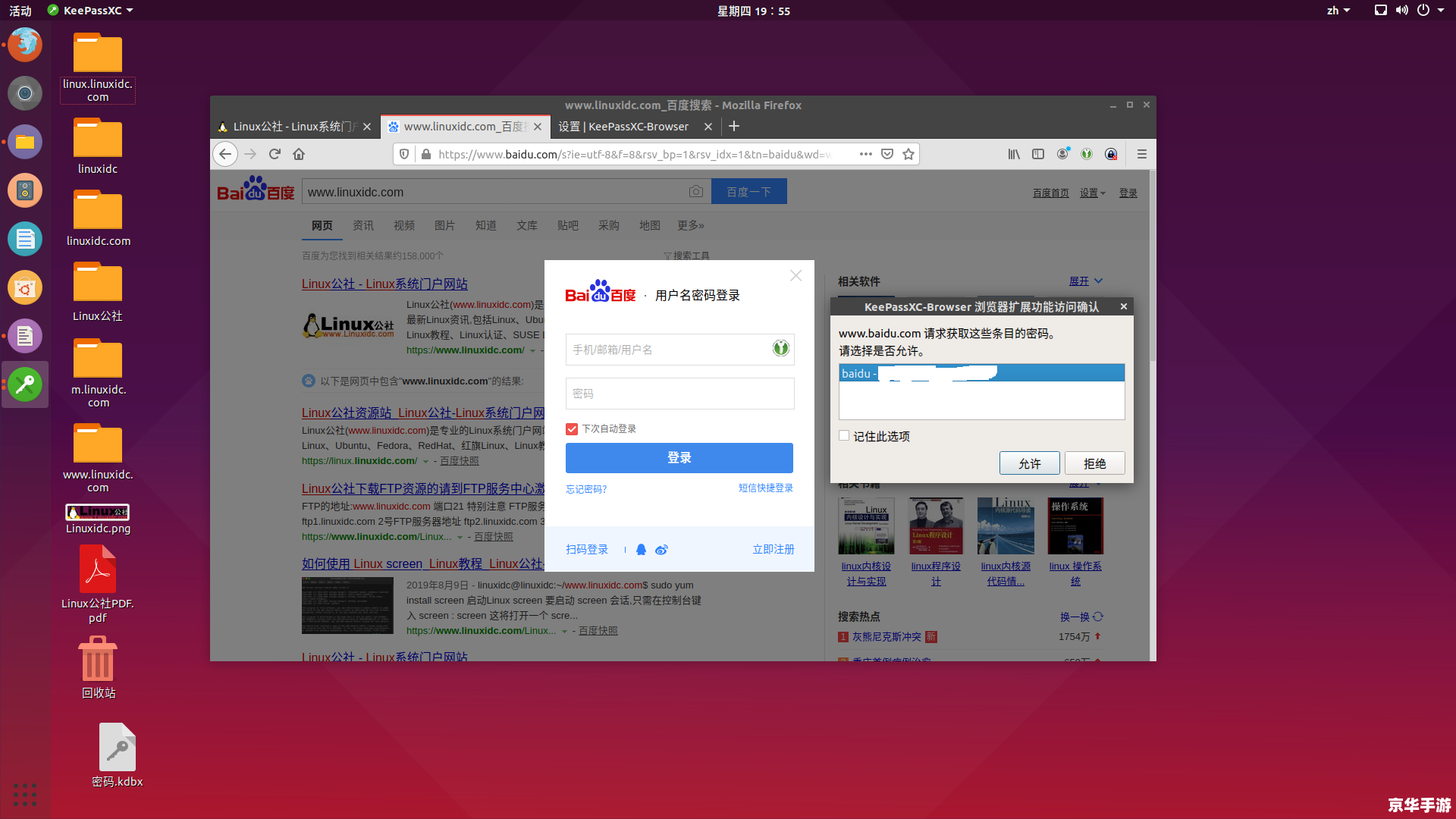Show Firefox sidebars toolbar icon
This screenshot has width=1456, height=819.
pyautogui.click(x=1038, y=154)
